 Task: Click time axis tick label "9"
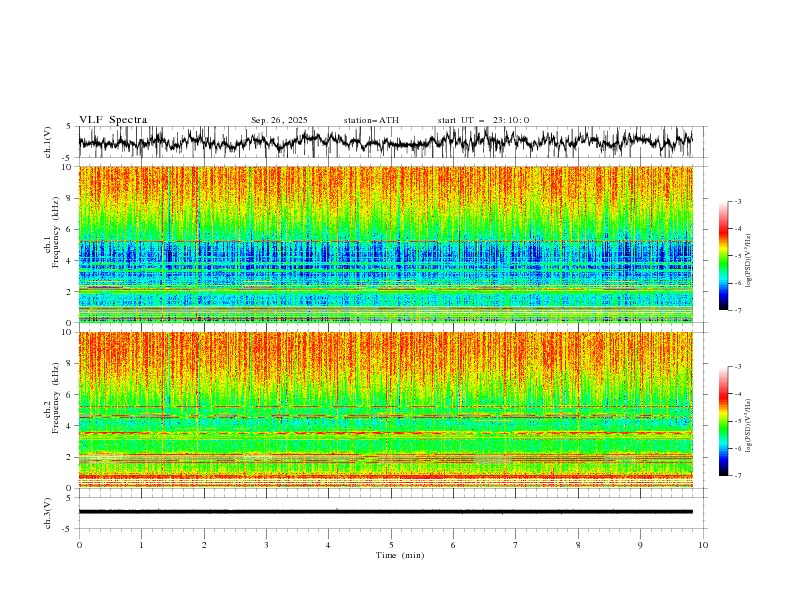click(640, 545)
